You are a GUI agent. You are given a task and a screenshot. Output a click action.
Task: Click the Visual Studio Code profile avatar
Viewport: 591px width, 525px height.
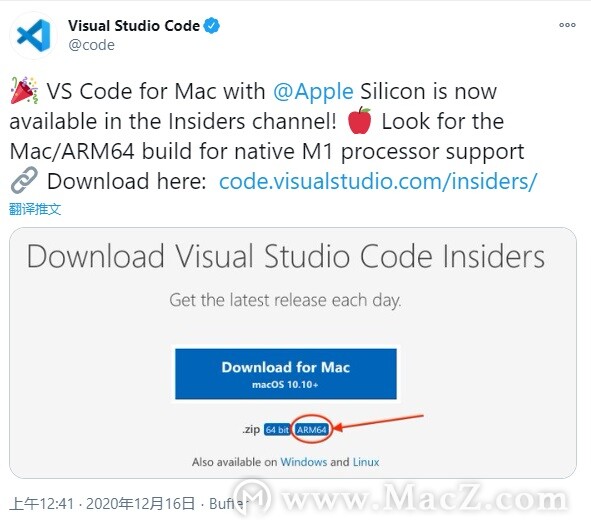(x=34, y=35)
